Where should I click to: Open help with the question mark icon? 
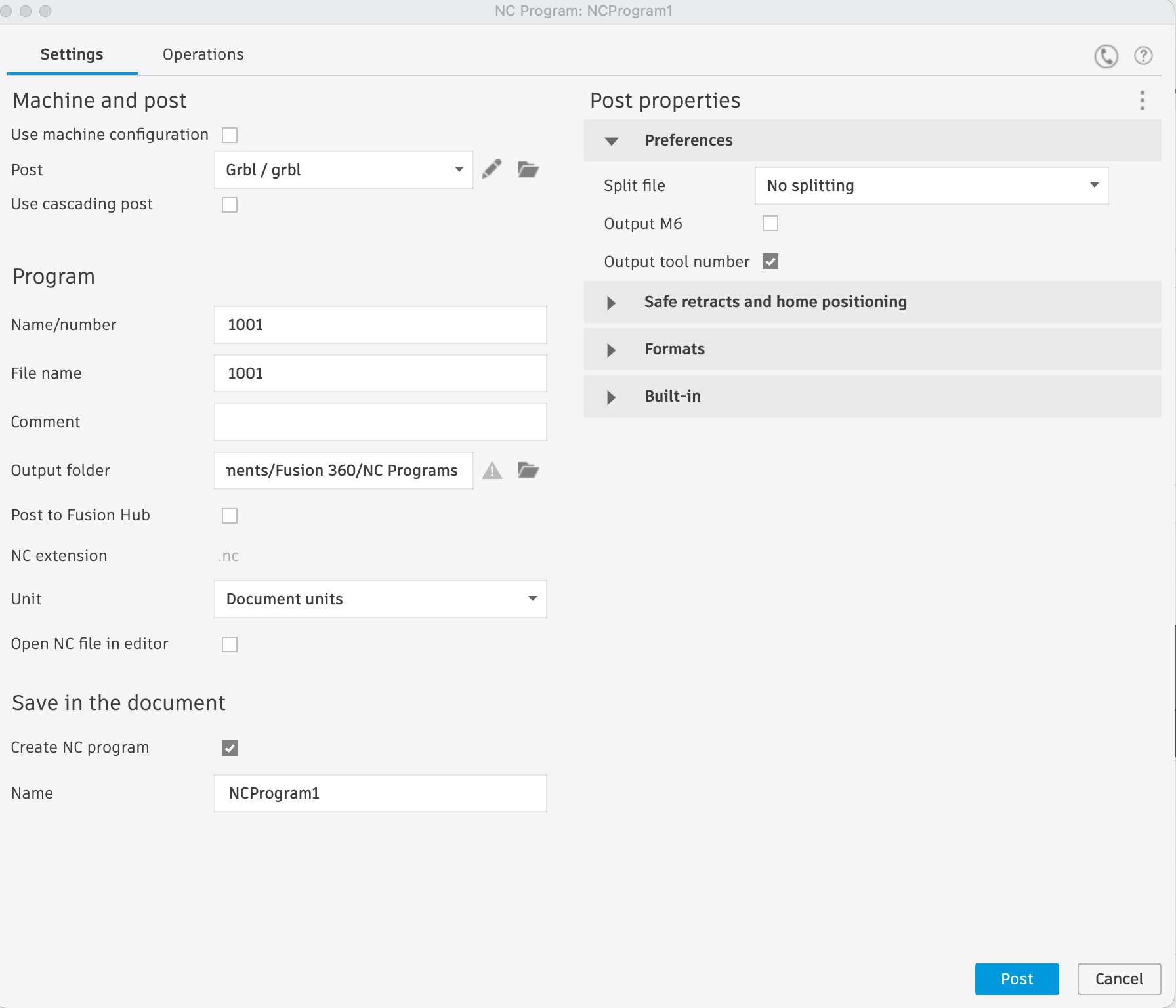tap(1143, 56)
